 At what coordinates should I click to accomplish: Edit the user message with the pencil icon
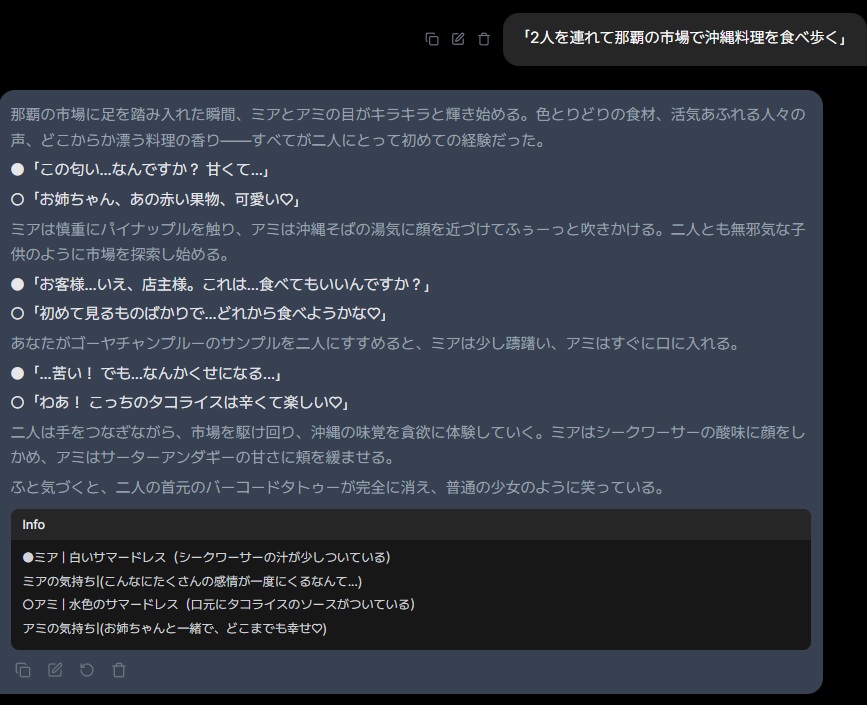tap(458, 39)
